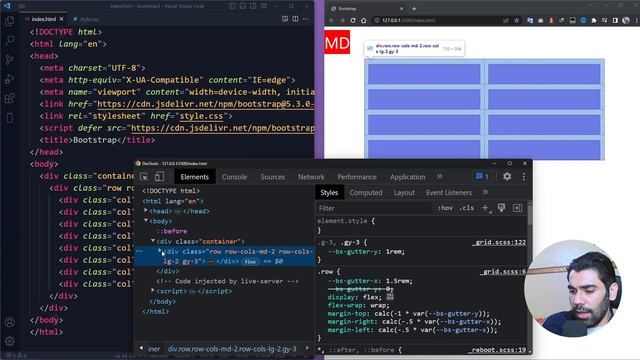Open DevTools settings gear

click(507, 177)
